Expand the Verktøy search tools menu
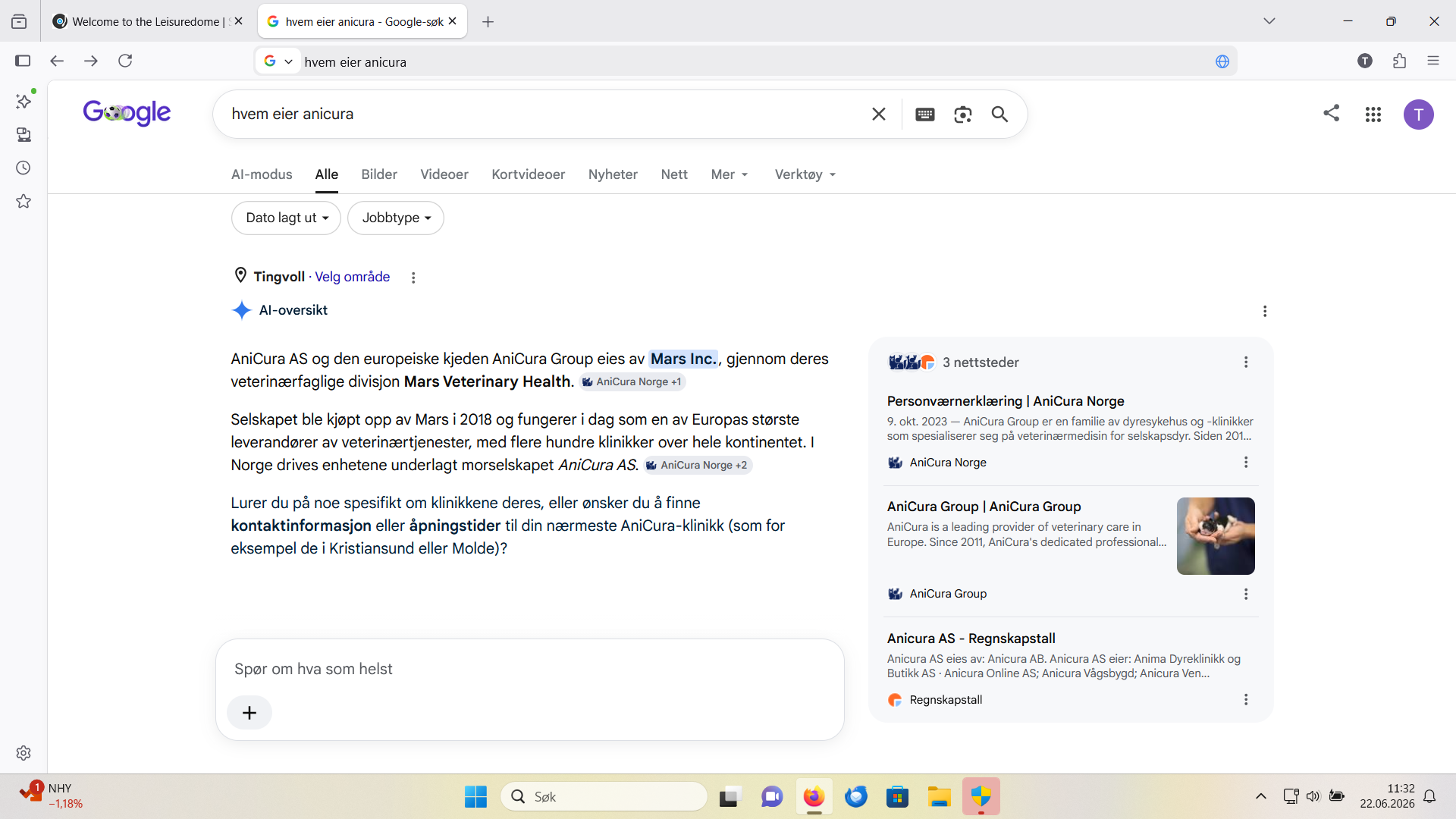The height and width of the screenshot is (819, 1456). [x=805, y=174]
